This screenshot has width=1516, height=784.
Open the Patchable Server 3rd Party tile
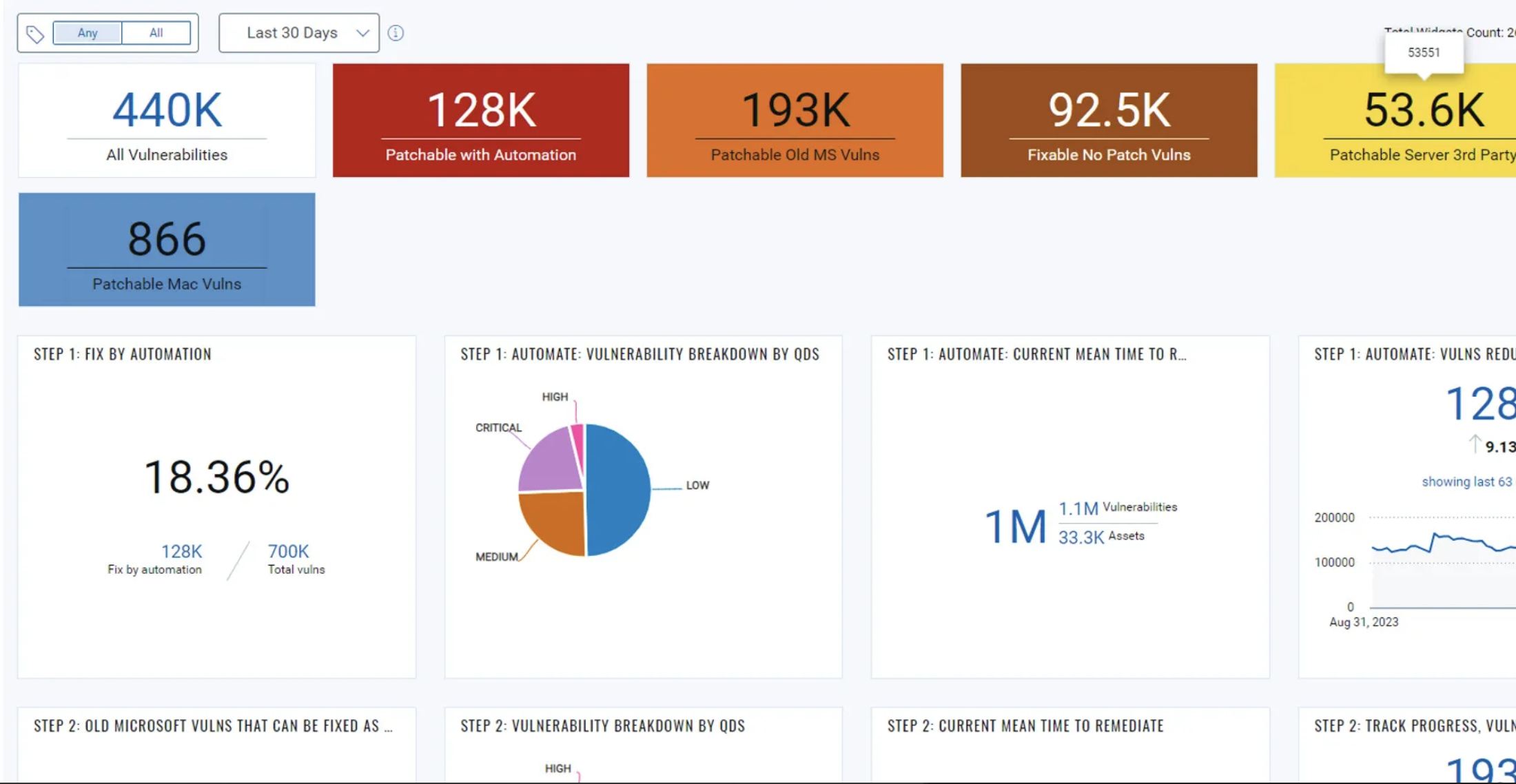pyautogui.click(x=1395, y=121)
